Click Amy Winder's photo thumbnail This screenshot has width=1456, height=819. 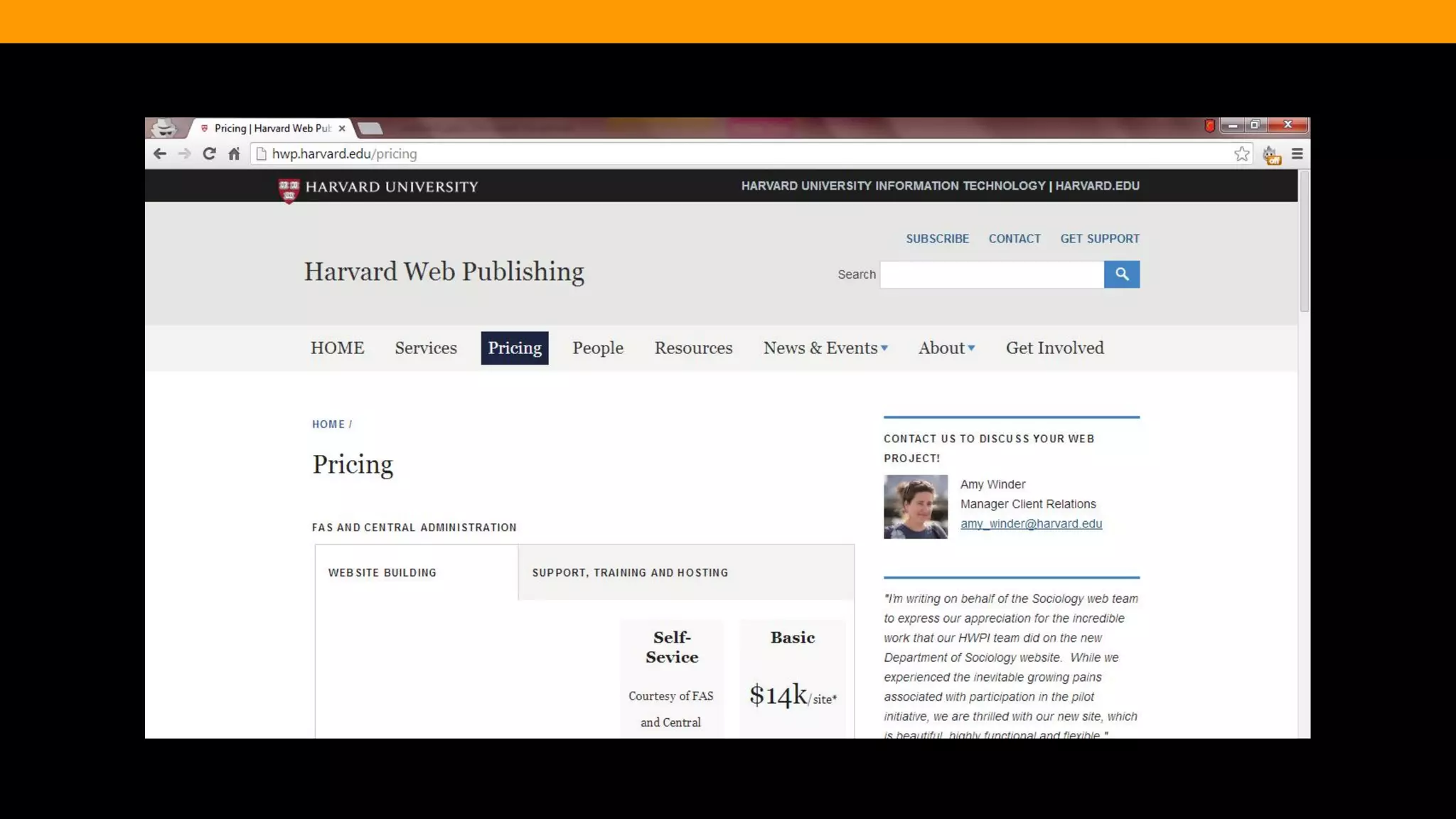pos(916,507)
